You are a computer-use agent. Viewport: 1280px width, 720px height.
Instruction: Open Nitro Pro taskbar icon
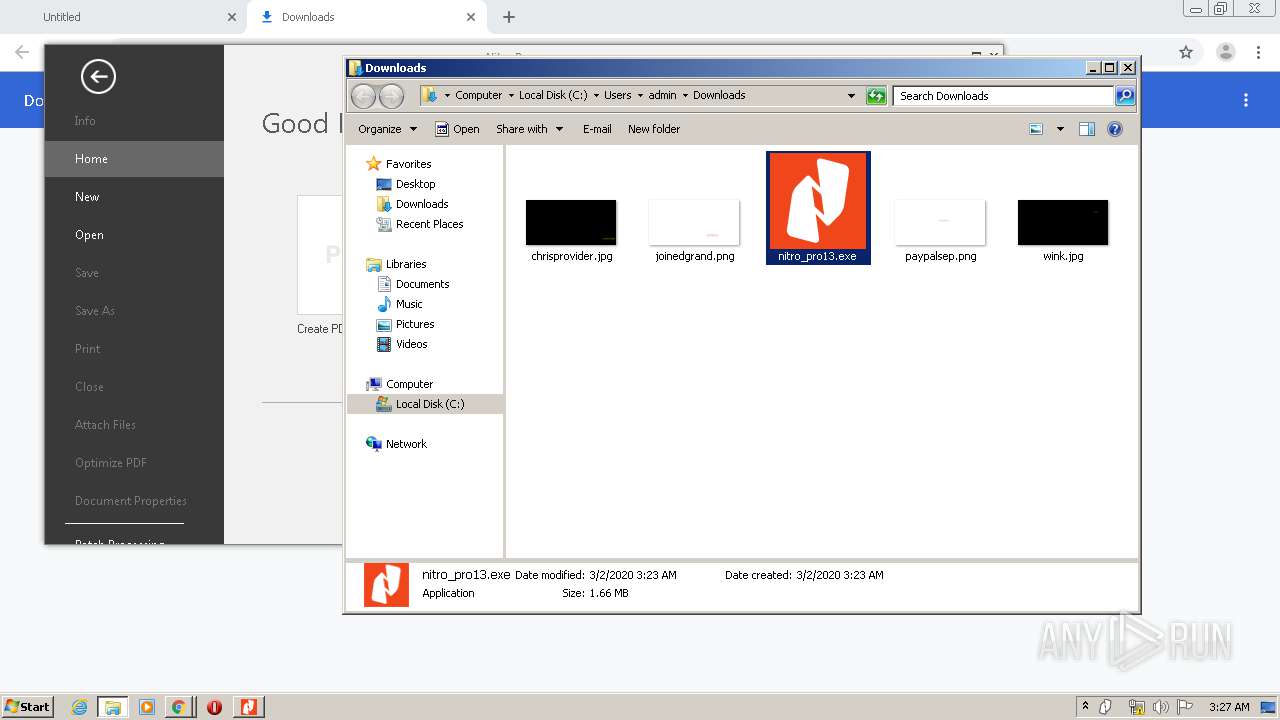pos(248,707)
